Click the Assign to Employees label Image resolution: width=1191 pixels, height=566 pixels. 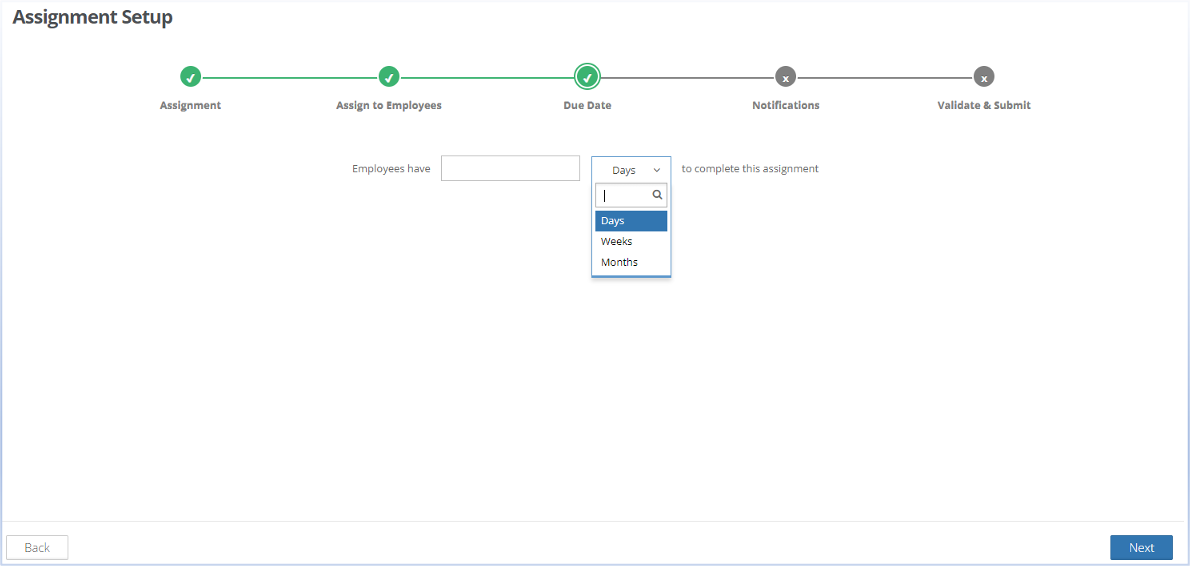(389, 106)
